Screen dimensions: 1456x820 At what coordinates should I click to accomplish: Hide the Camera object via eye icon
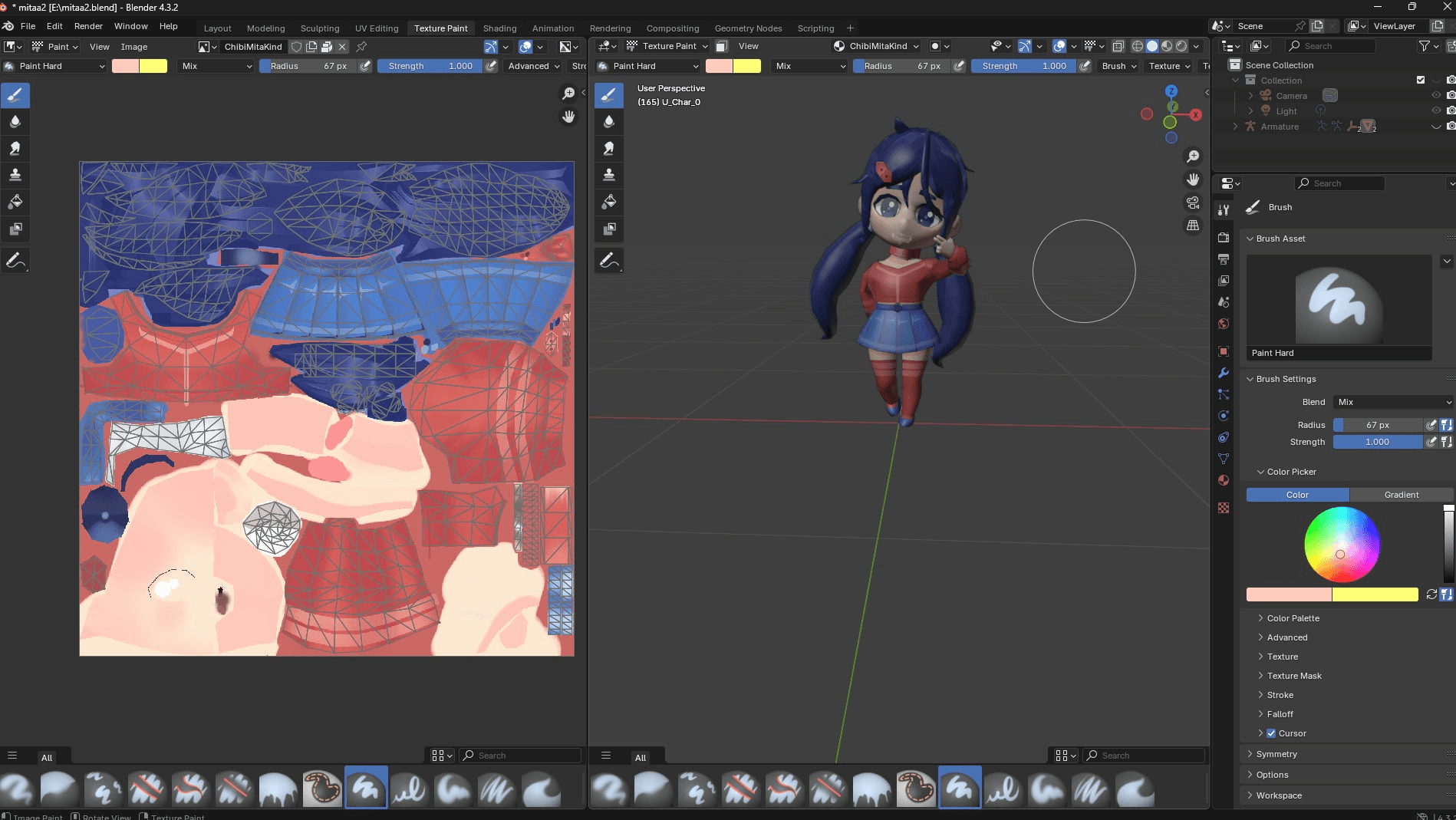1436,96
